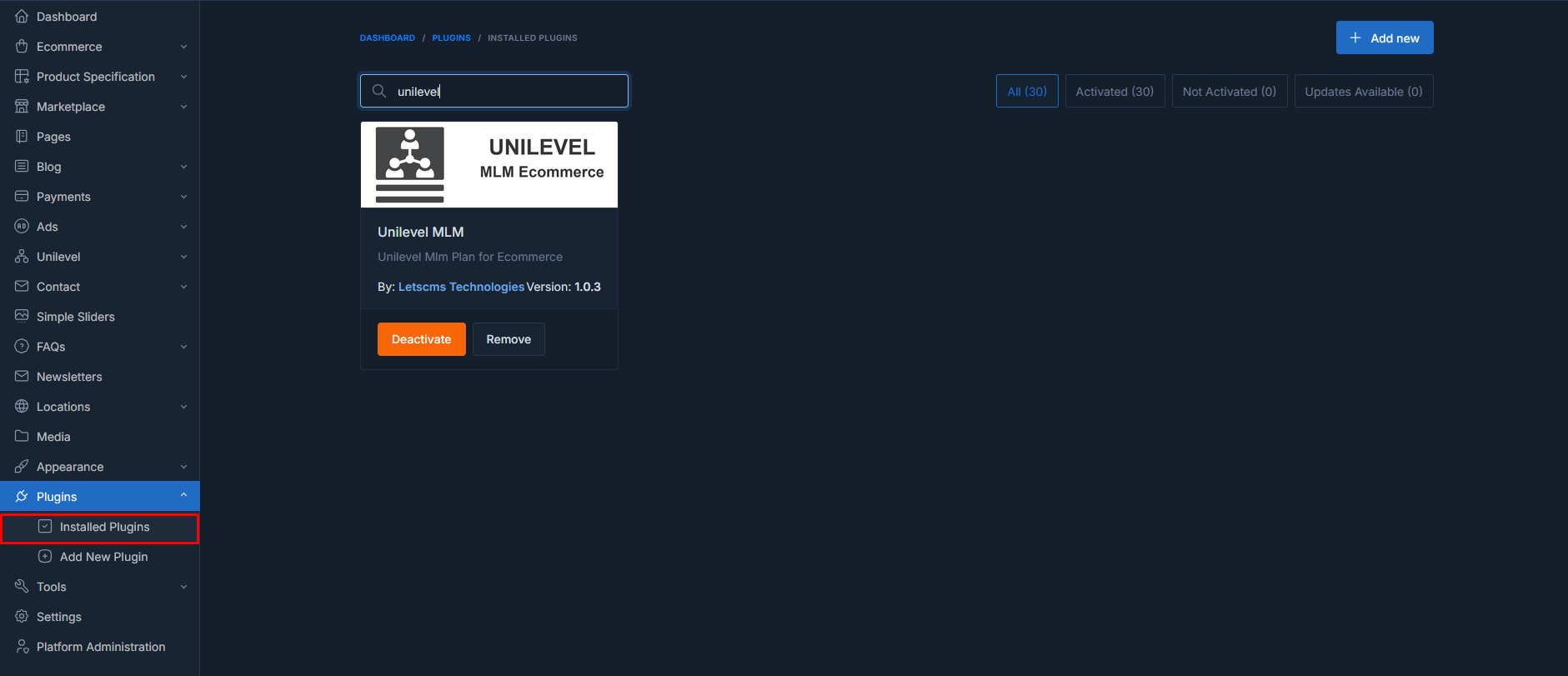1568x676 pixels.
Task: Click the Payments card icon
Action: 22,197
